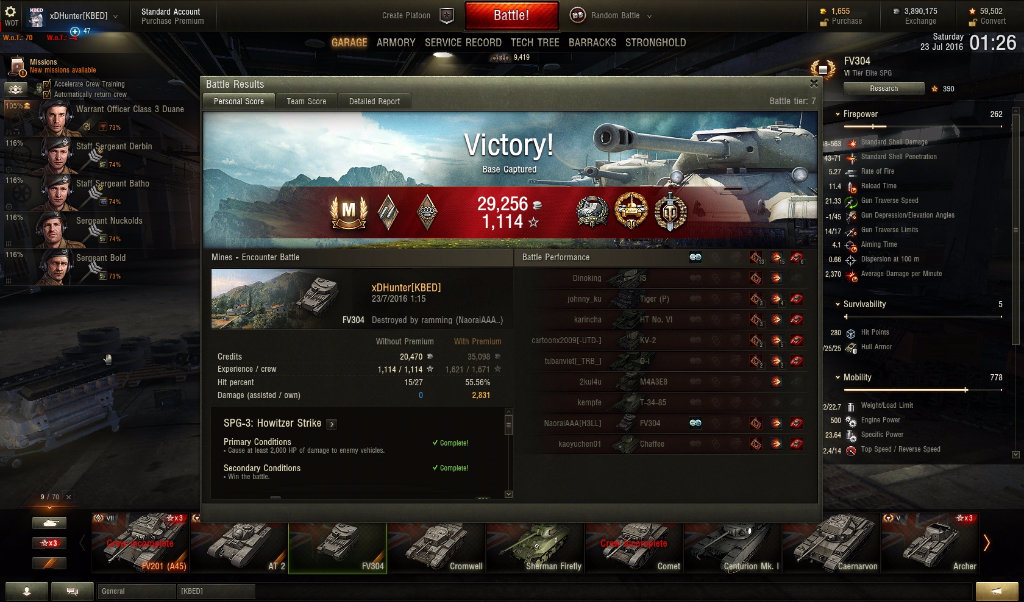Open the Create Platoon icon
The width and height of the screenshot is (1024, 602).
point(447,15)
